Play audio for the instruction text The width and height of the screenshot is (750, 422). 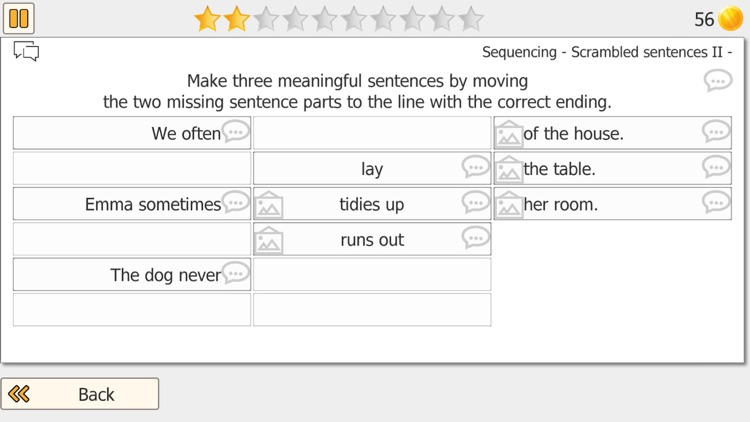click(717, 80)
